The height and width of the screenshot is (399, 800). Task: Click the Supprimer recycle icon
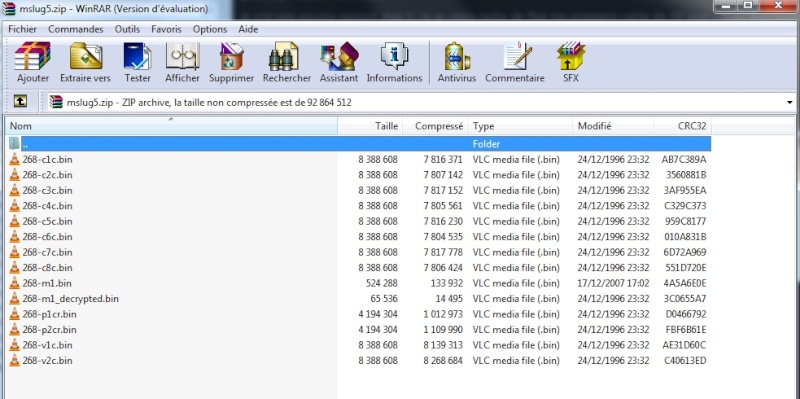[x=231, y=56]
